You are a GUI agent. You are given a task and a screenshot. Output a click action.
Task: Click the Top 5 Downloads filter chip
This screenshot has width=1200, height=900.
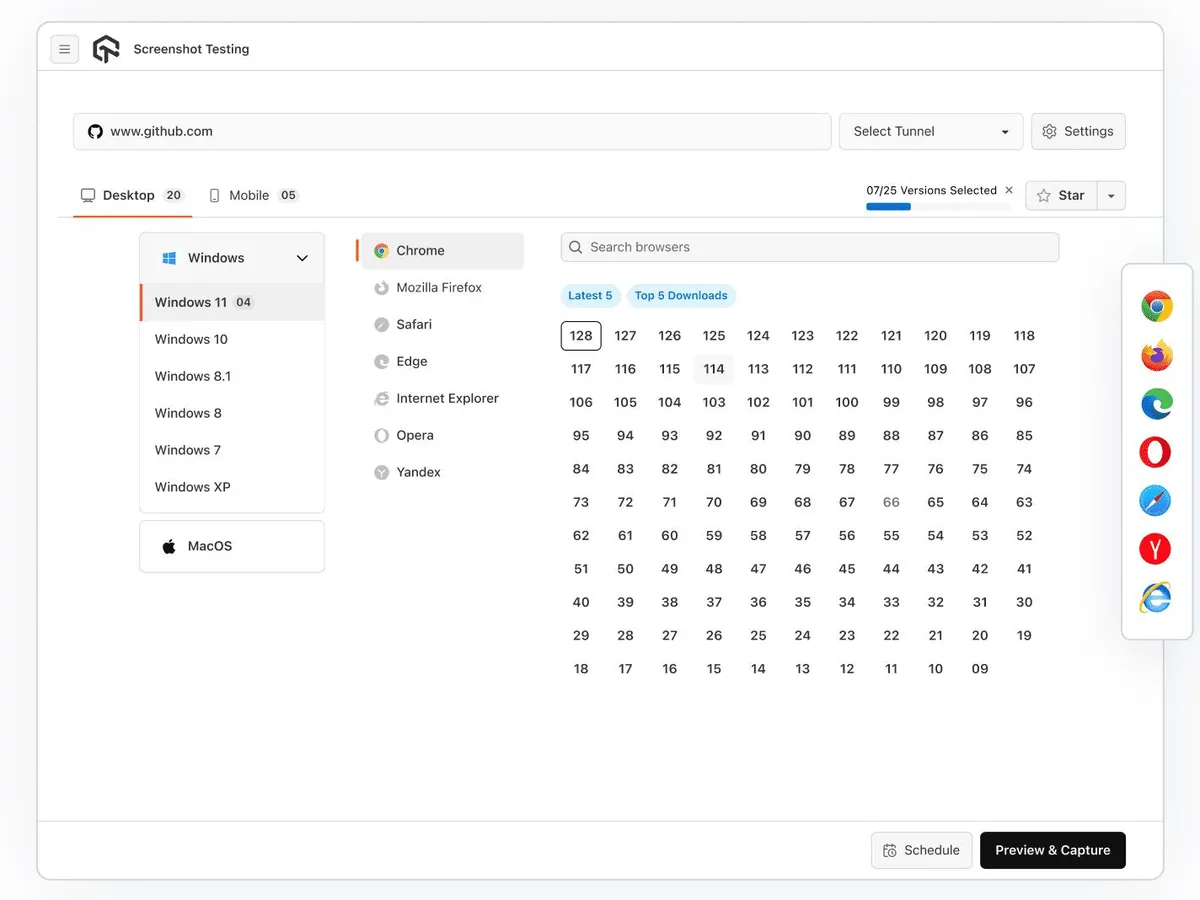click(681, 296)
